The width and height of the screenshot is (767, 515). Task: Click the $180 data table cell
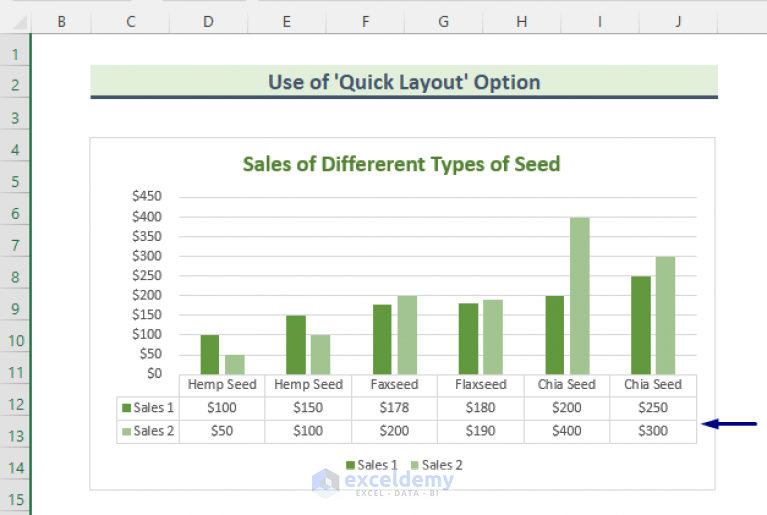[480, 407]
